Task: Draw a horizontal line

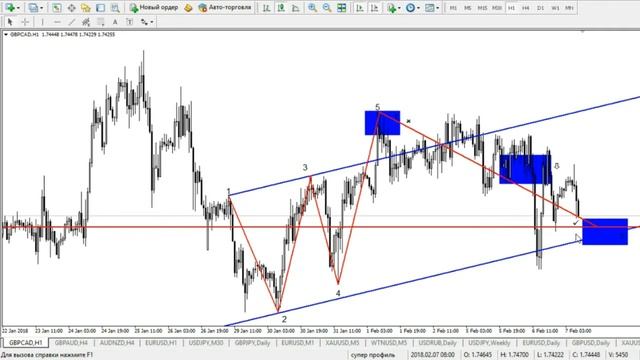Action: pyautogui.click(x=57, y=22)
